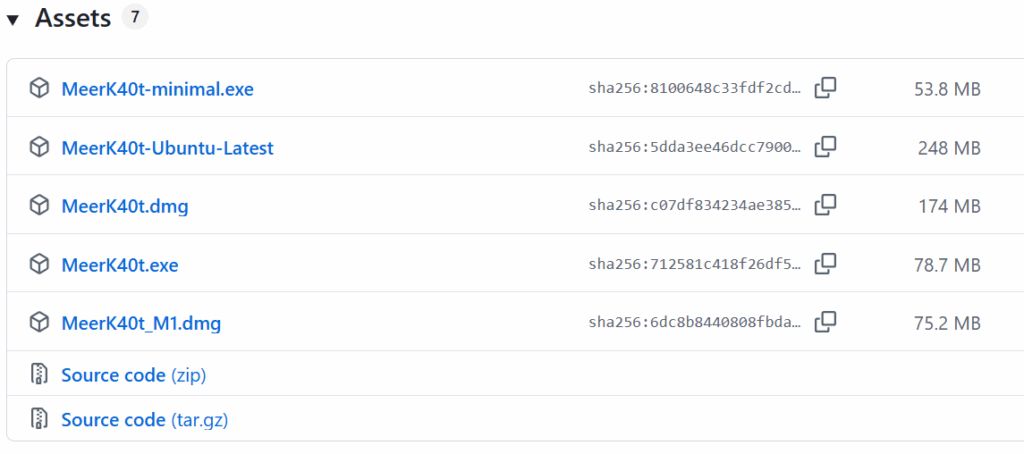Click zip file icon for Source code (zip)

[39, 375]
